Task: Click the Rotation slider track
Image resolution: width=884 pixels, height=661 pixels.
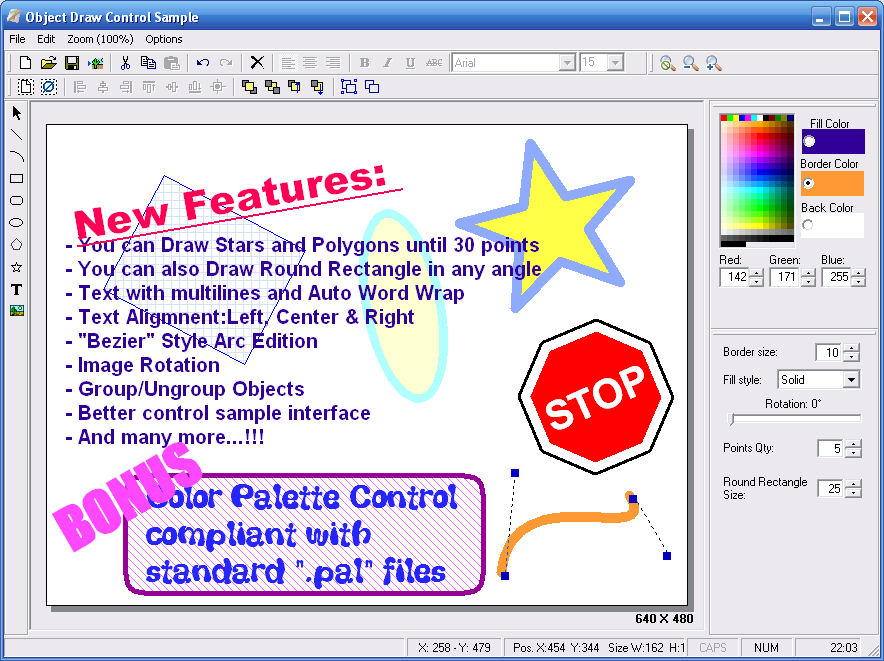Action: 795,419
